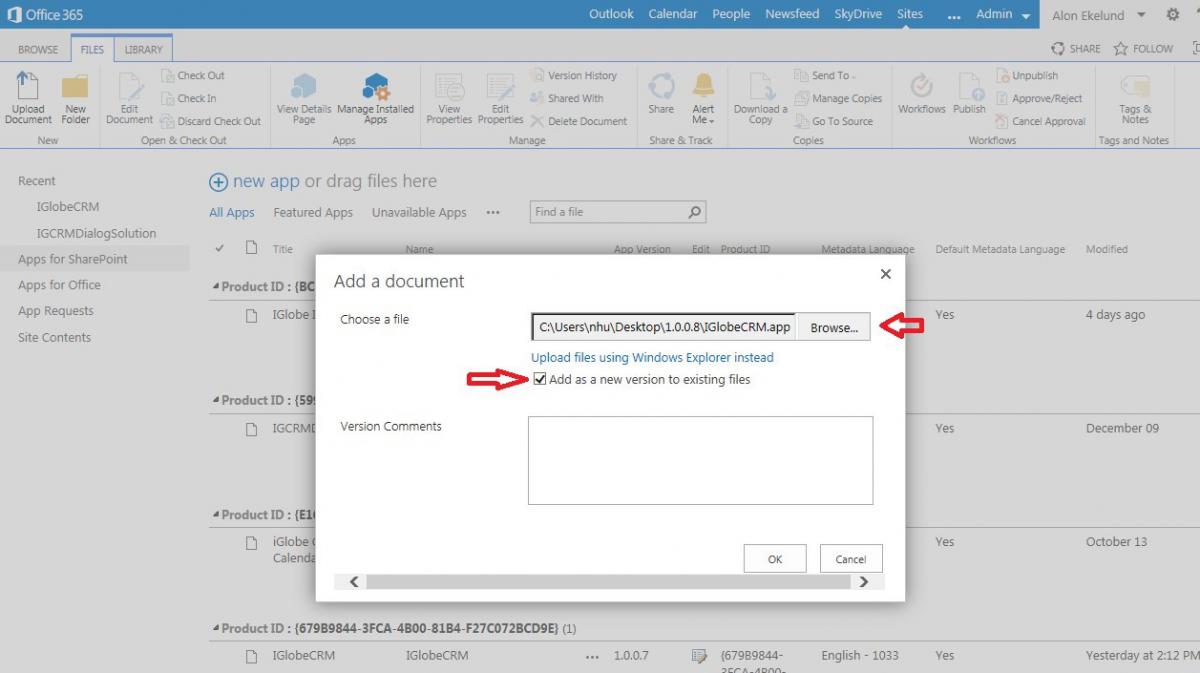Toggle the select-all checkmark column header

pyautogui.click(x=220, y=248)
